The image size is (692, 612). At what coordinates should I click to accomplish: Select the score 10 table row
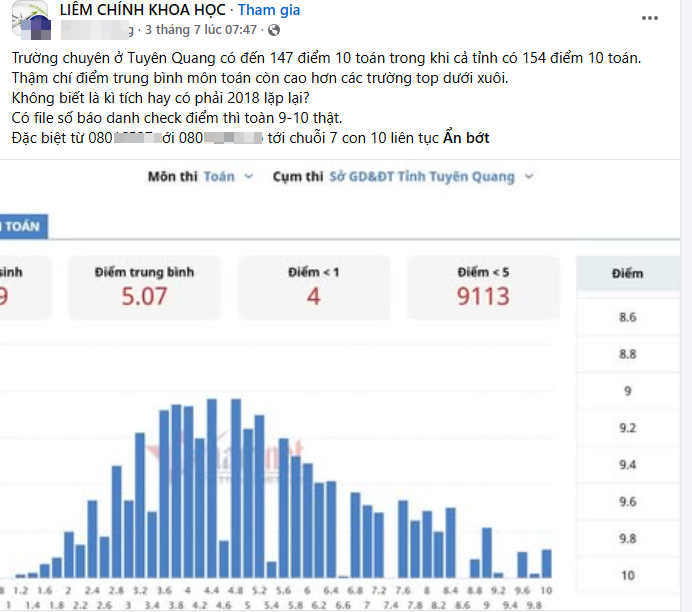628,575
